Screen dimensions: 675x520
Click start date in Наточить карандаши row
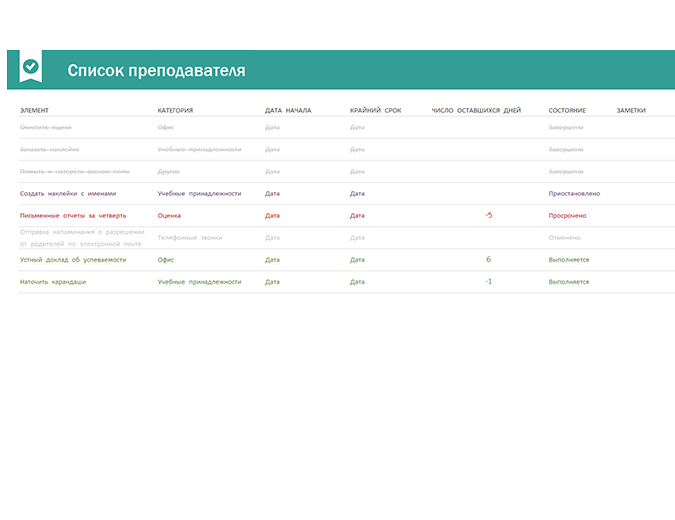click(272, 282)
